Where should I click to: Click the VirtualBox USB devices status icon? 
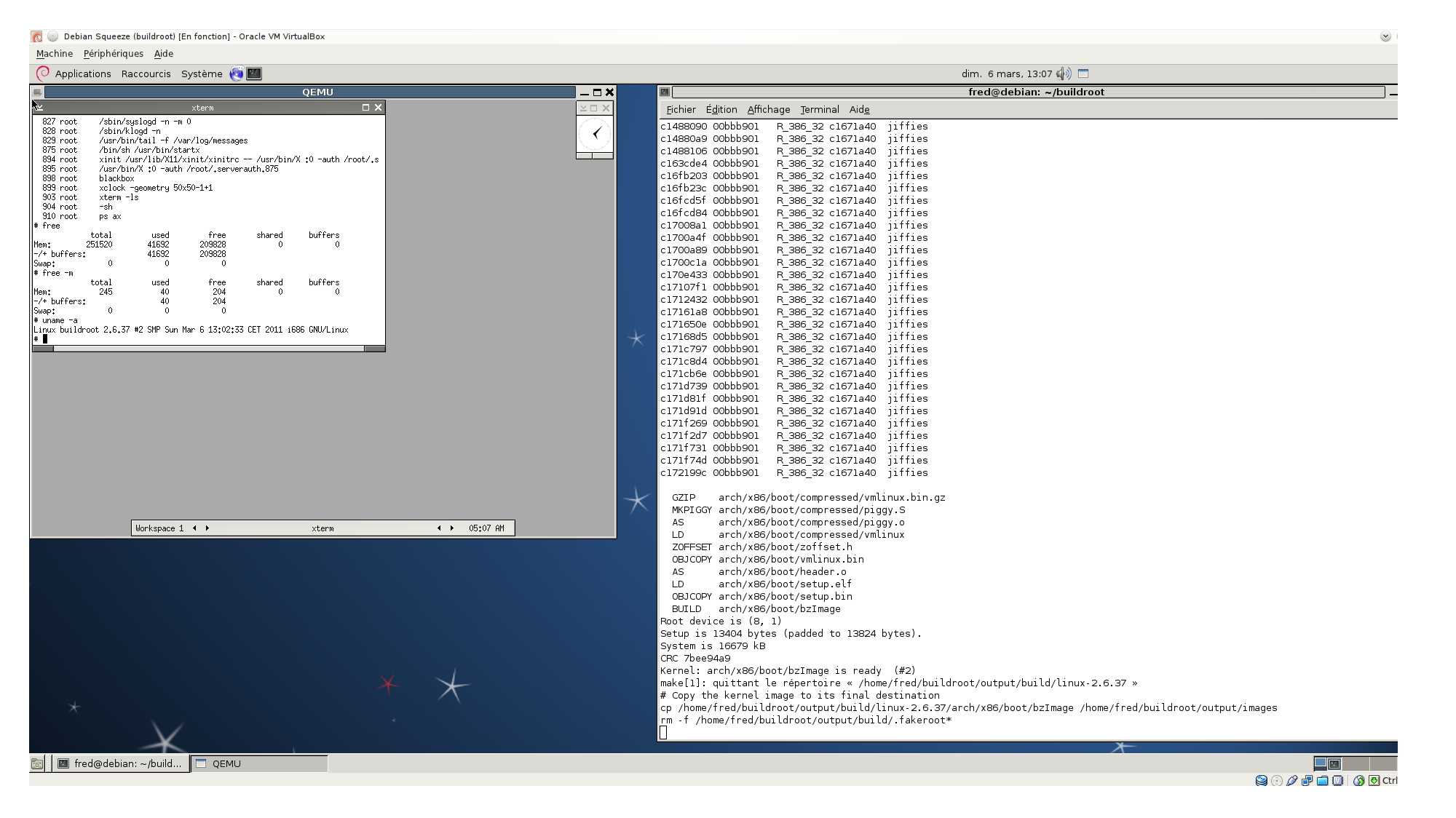coord(1292,780)
